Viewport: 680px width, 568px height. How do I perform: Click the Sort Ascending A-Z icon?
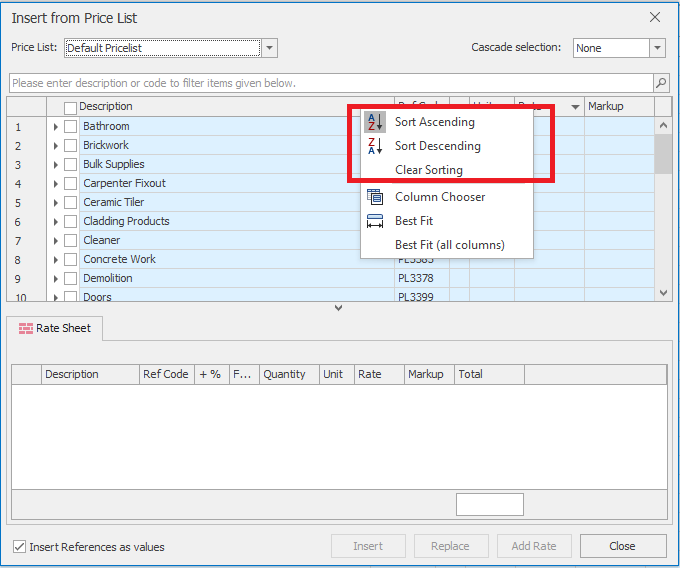375,122
